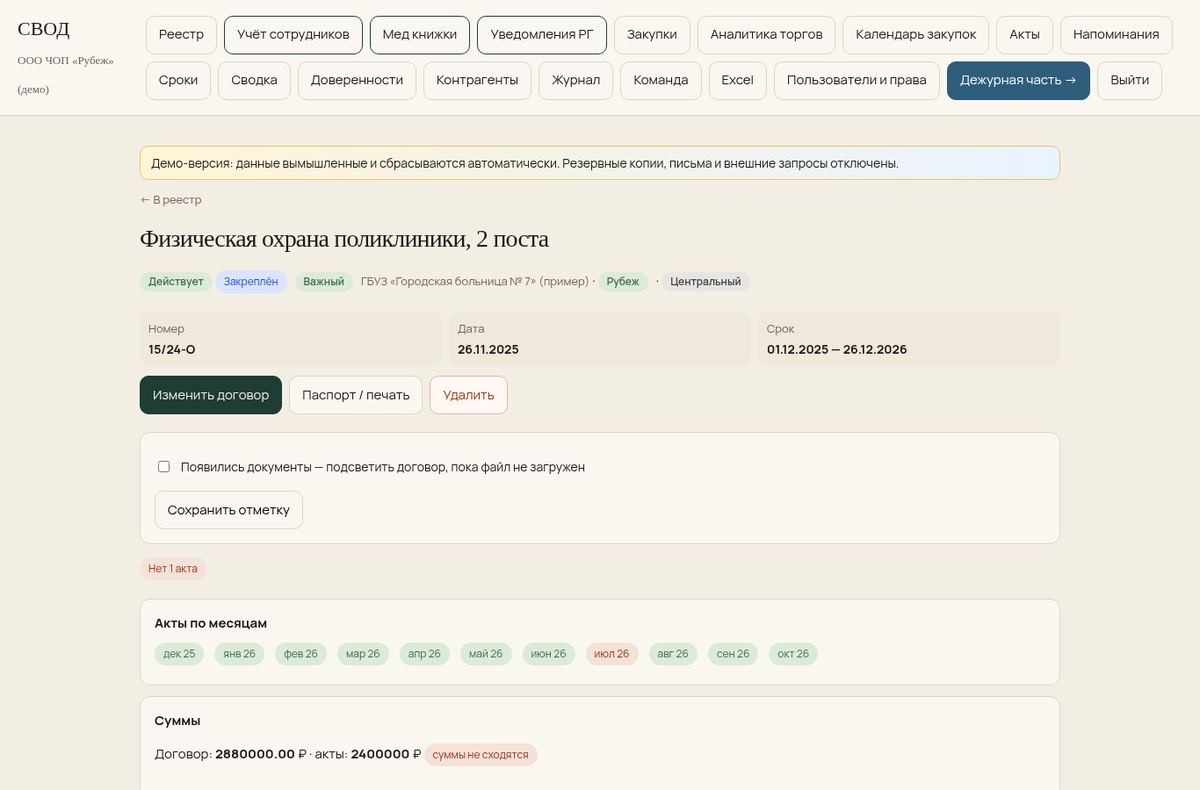Click the Нет 1 акта badge
The image size is (1200, 790).
tap(173, 569)
